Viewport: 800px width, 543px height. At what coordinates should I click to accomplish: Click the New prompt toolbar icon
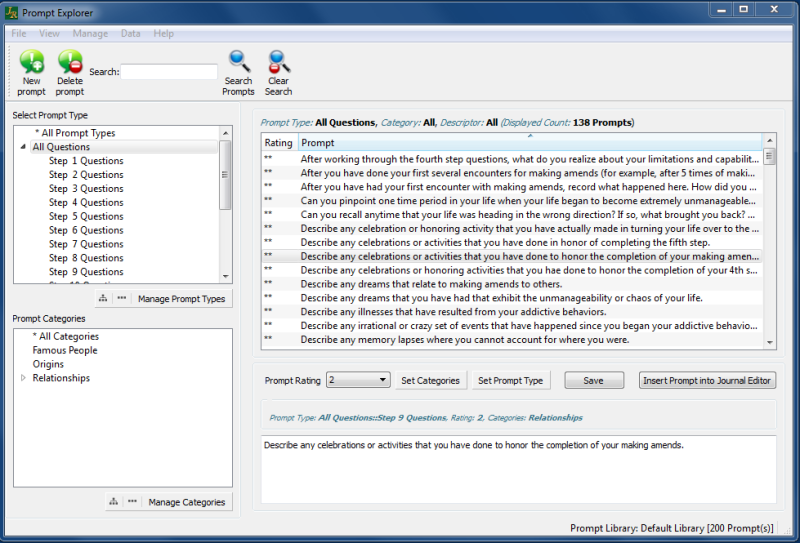click(31, 64)
